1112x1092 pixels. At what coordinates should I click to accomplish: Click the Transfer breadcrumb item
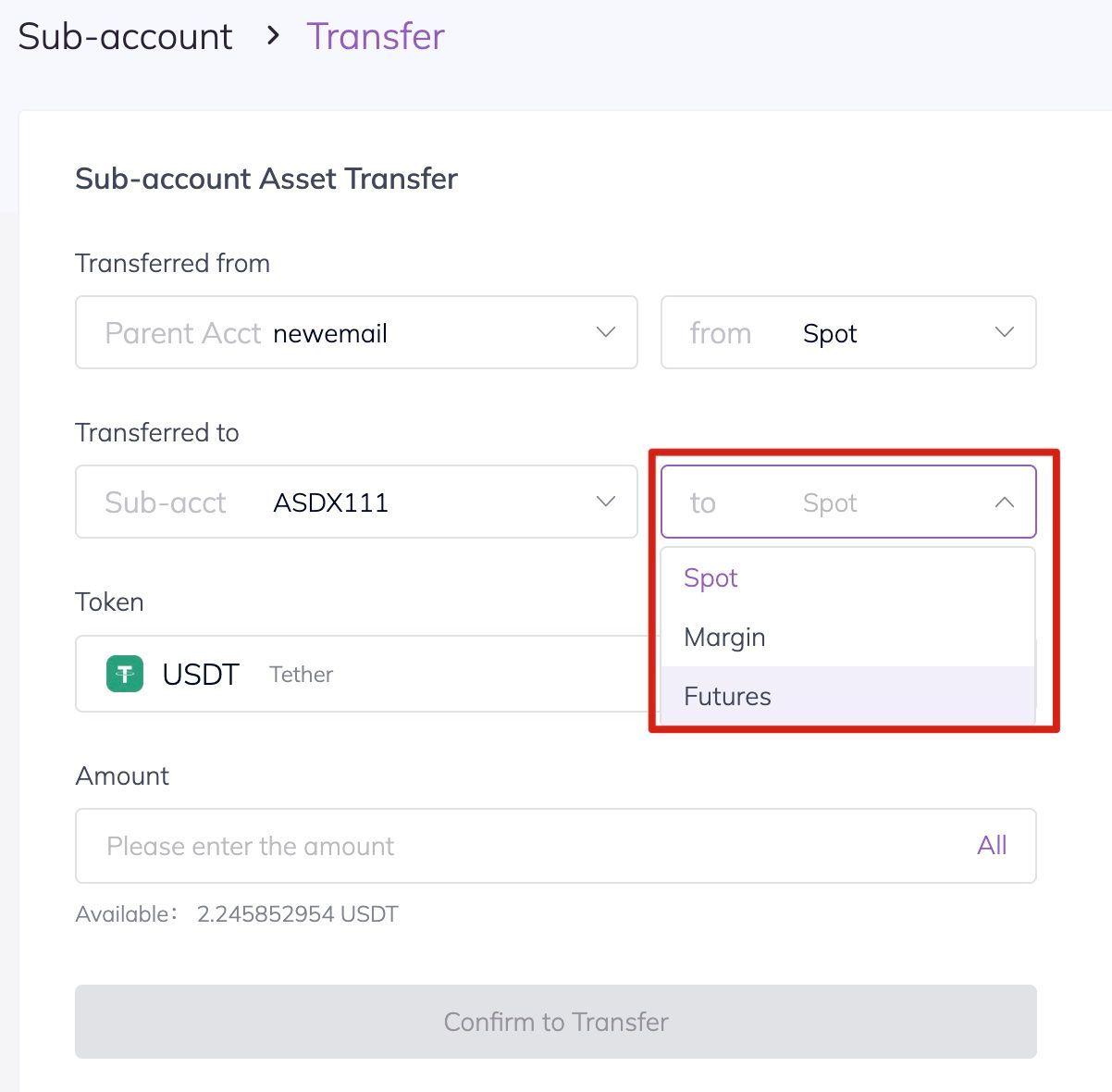[x=376, y=37]
